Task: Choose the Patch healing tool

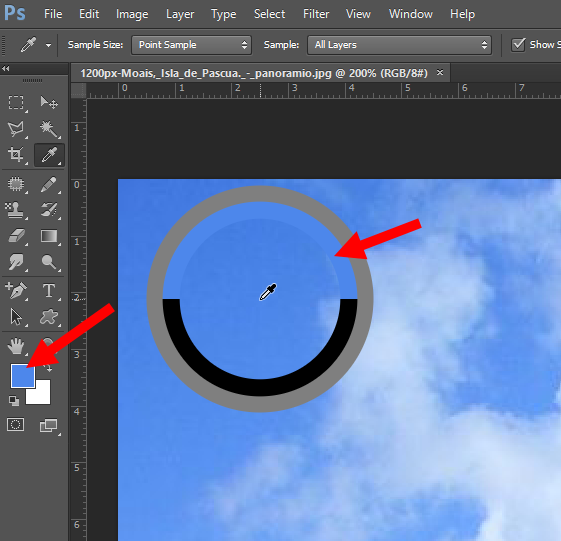Action: coord(16,184)
